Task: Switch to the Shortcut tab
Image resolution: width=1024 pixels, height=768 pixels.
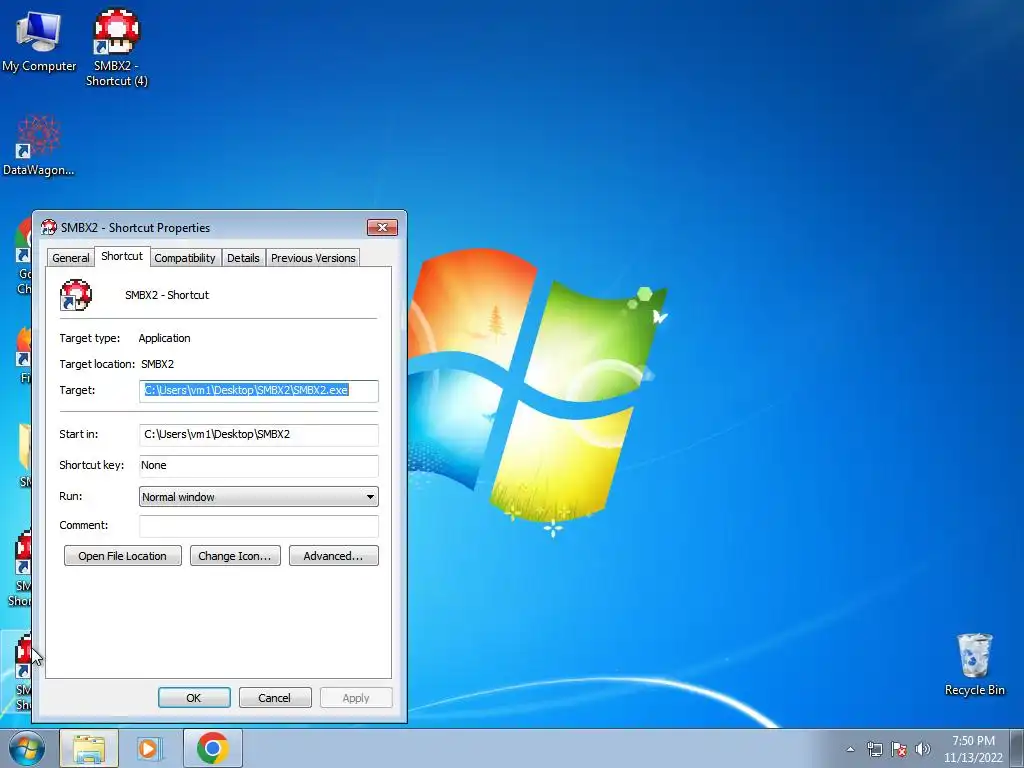Action: coord(122,256)
